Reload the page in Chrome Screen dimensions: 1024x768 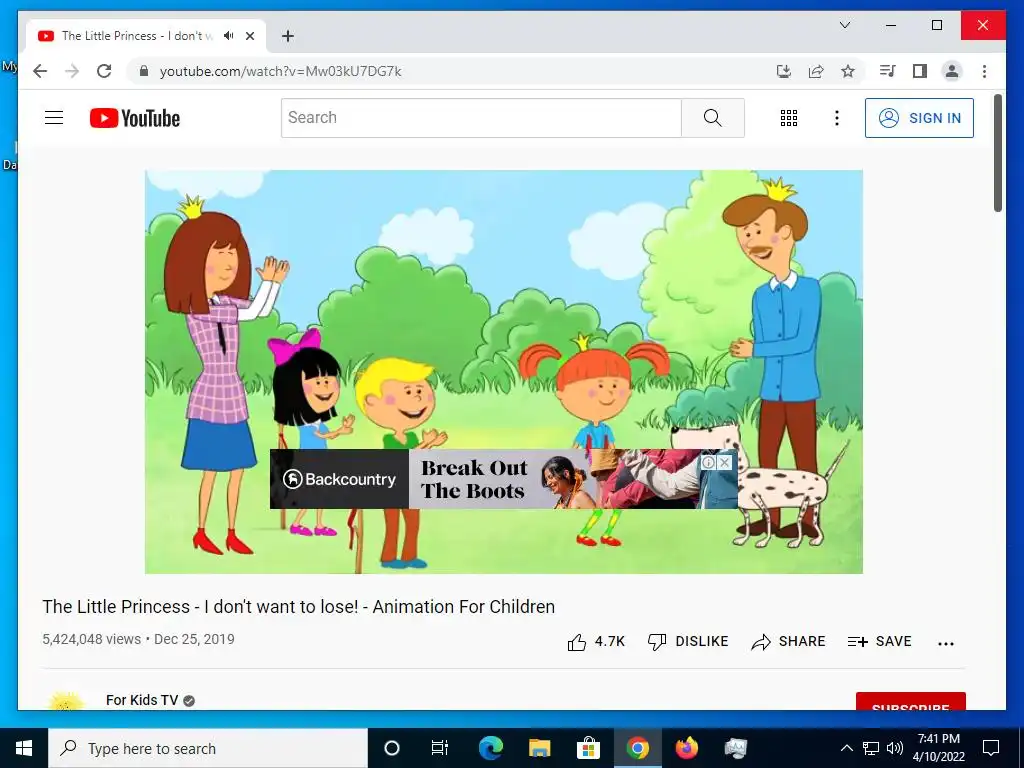coord(104,71)
